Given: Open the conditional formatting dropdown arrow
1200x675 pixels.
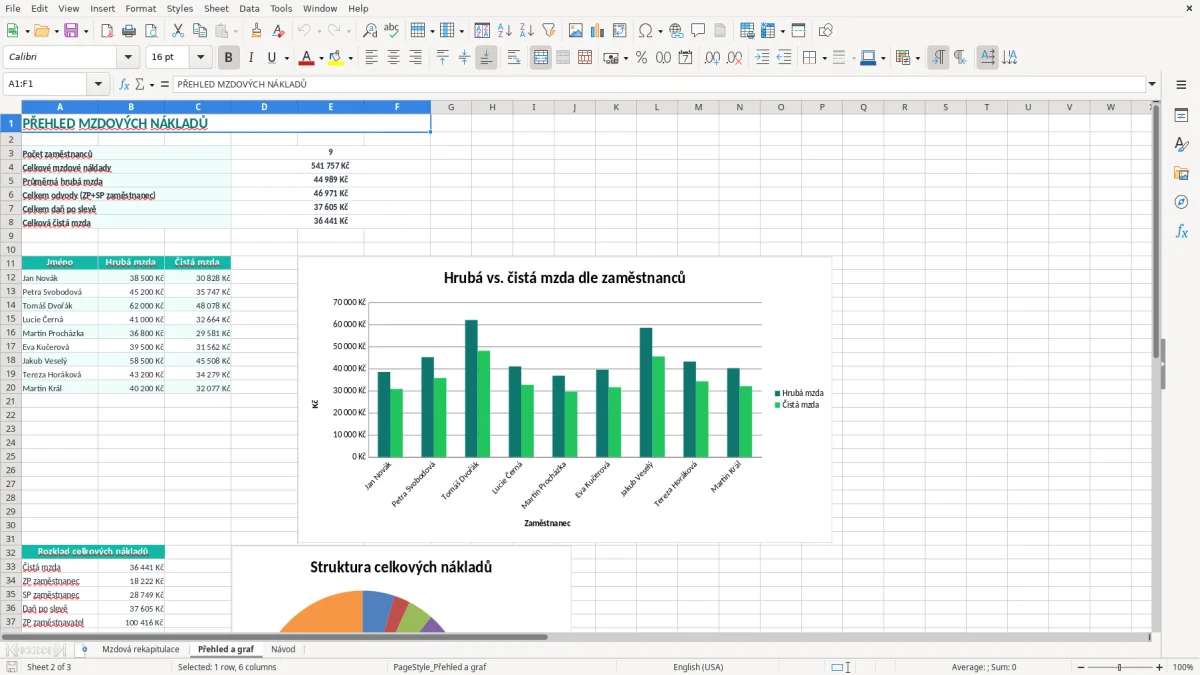Looking at the screenshot, I should pyautogui.click(x=917, y=58).
